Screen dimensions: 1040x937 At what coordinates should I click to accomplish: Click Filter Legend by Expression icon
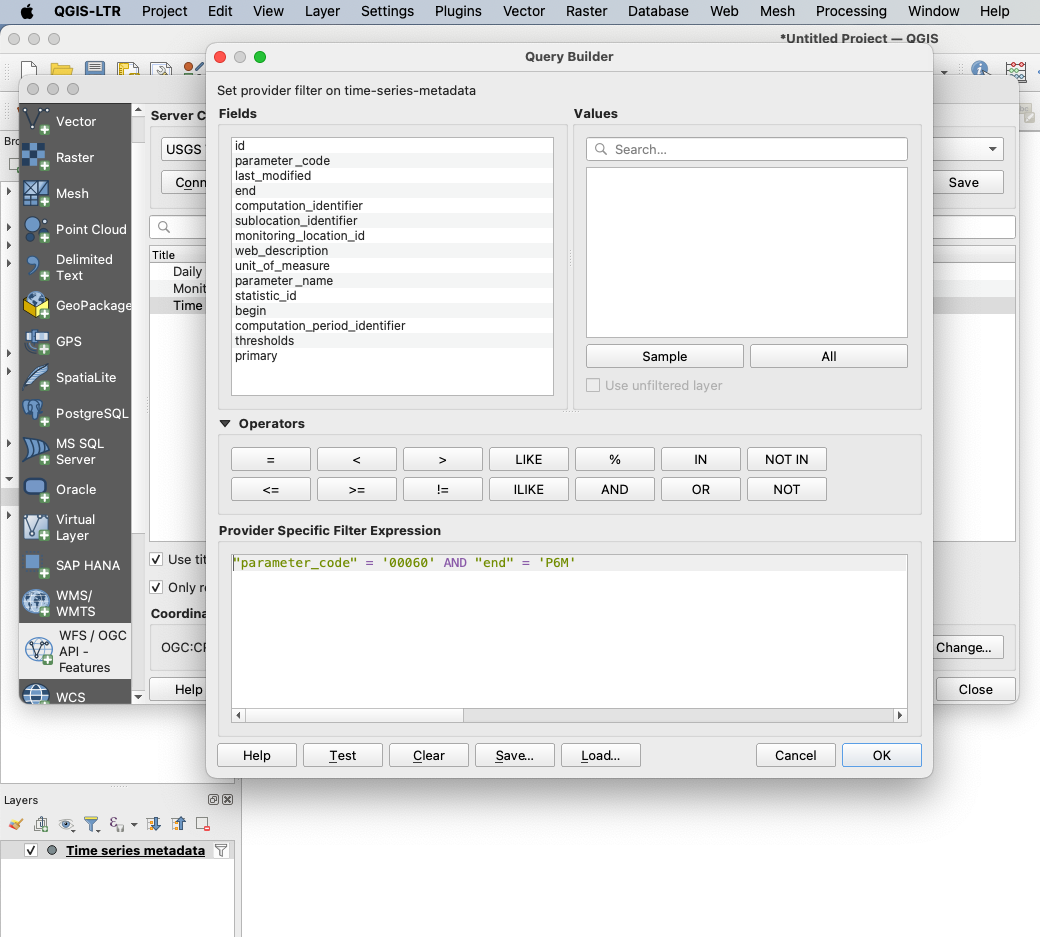click(117, 824)
